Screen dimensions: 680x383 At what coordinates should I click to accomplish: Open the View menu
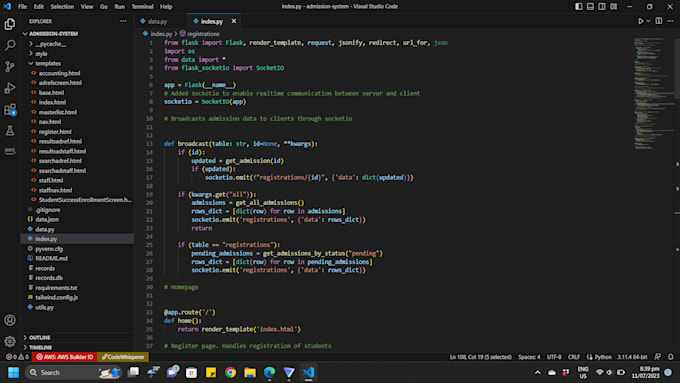coord(87,7)
